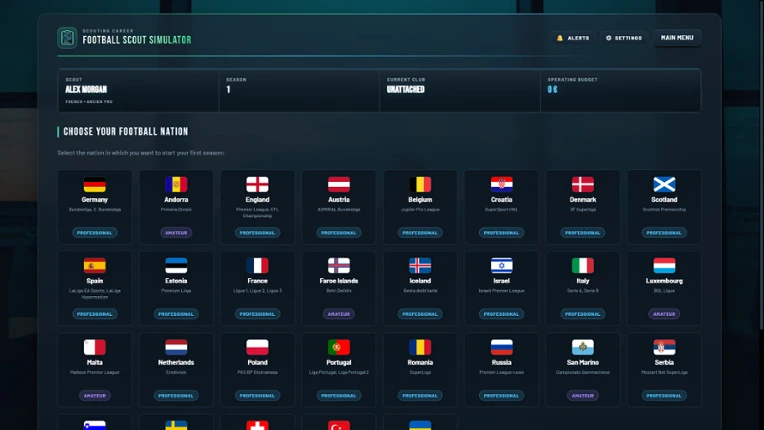
Task: Click the season number '1'
Action: point(228,90)
